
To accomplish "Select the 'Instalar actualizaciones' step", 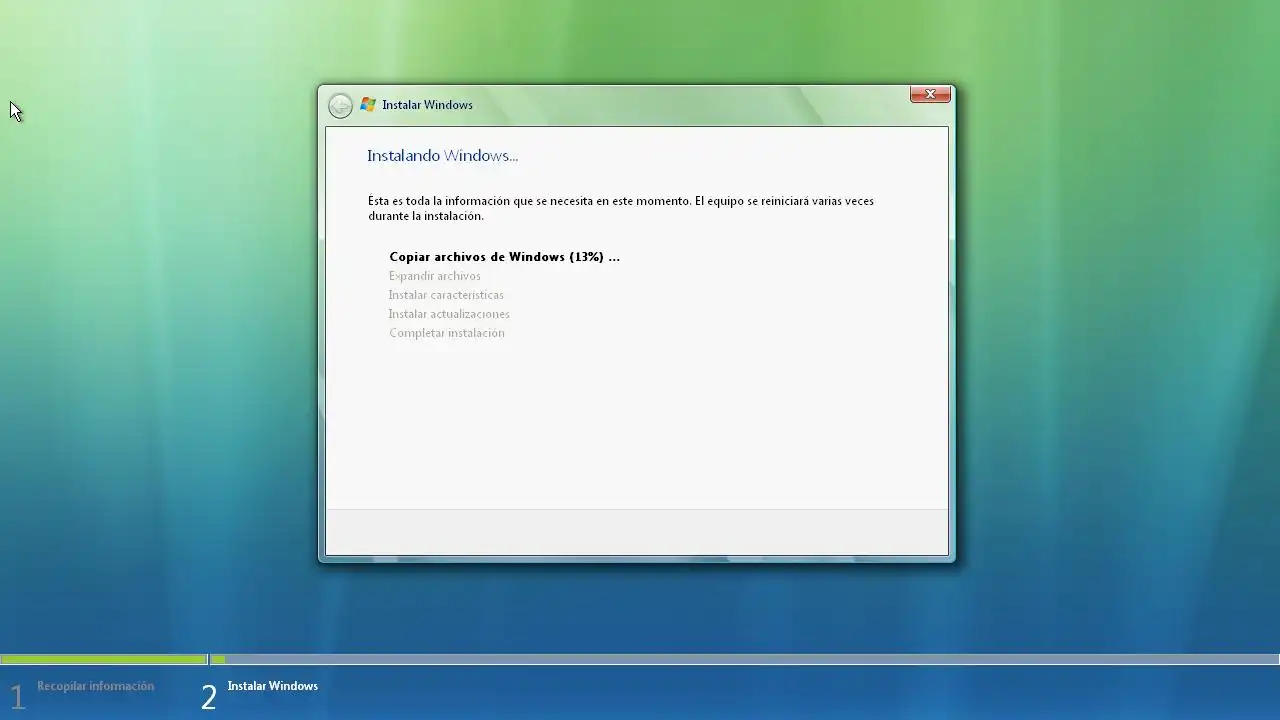I will click(449, 314).
